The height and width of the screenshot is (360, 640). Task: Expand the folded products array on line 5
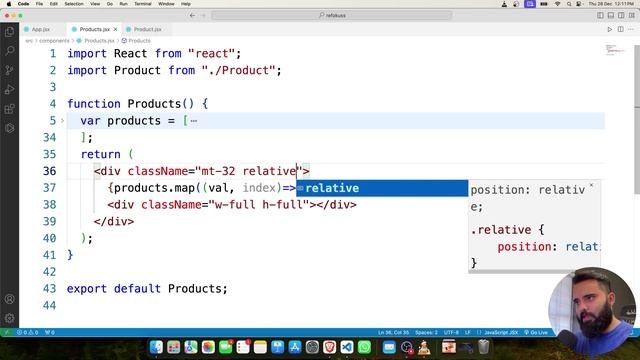[x=62, y=120]
